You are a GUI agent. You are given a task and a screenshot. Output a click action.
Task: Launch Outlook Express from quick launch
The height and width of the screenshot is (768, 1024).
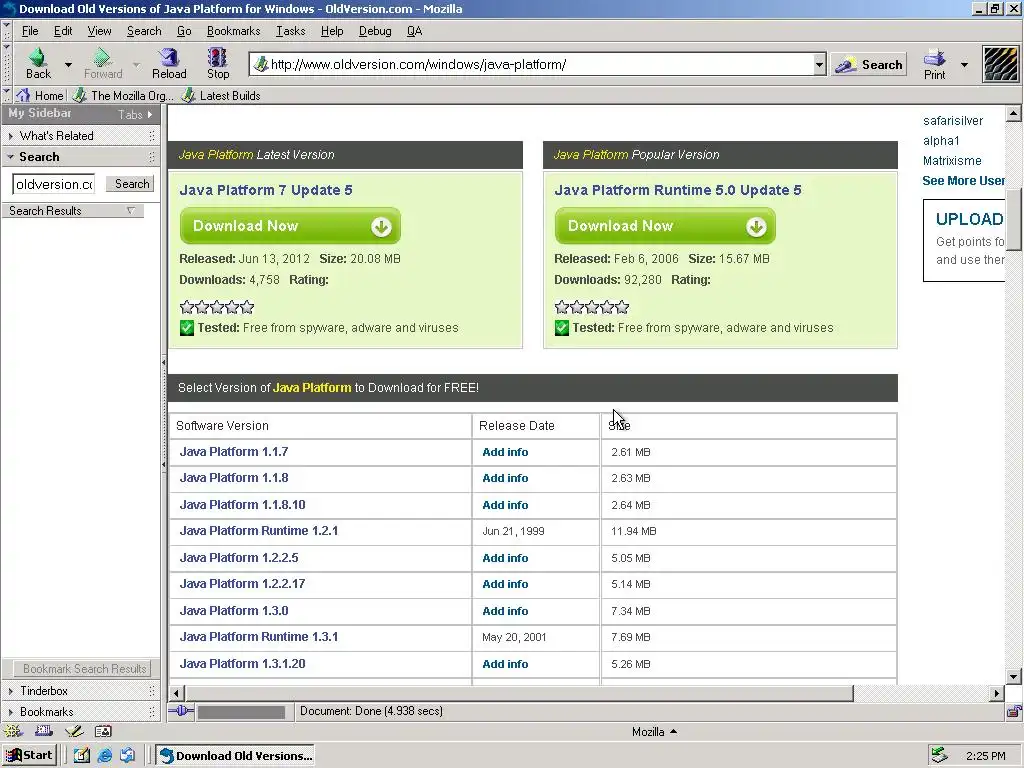coord(127,756)
